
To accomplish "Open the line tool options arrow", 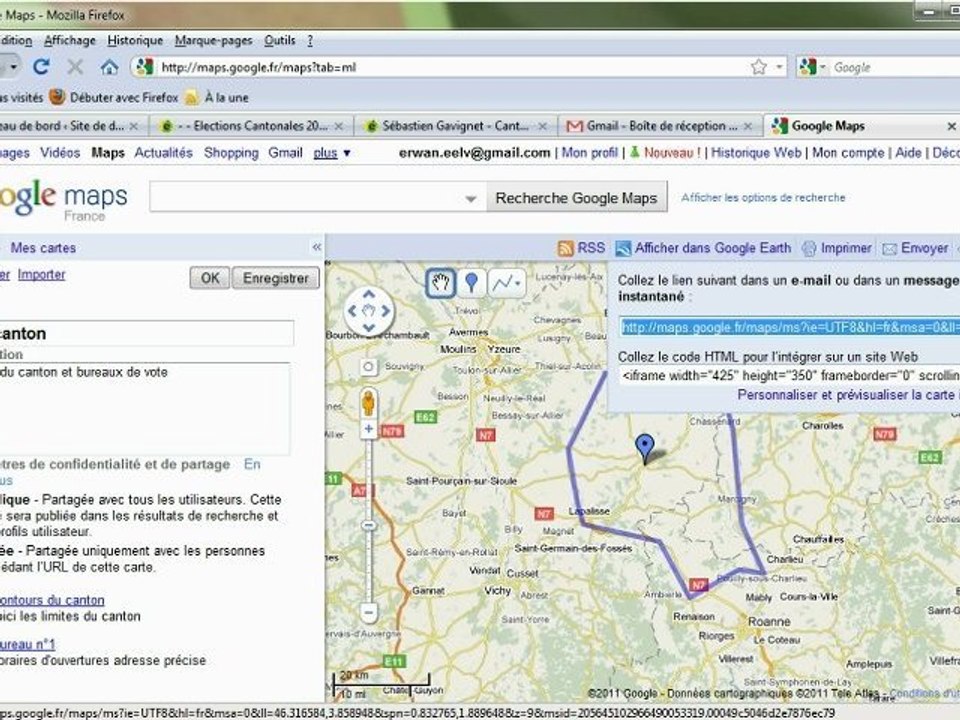I will pyautogui.click(x=518, y=283).
